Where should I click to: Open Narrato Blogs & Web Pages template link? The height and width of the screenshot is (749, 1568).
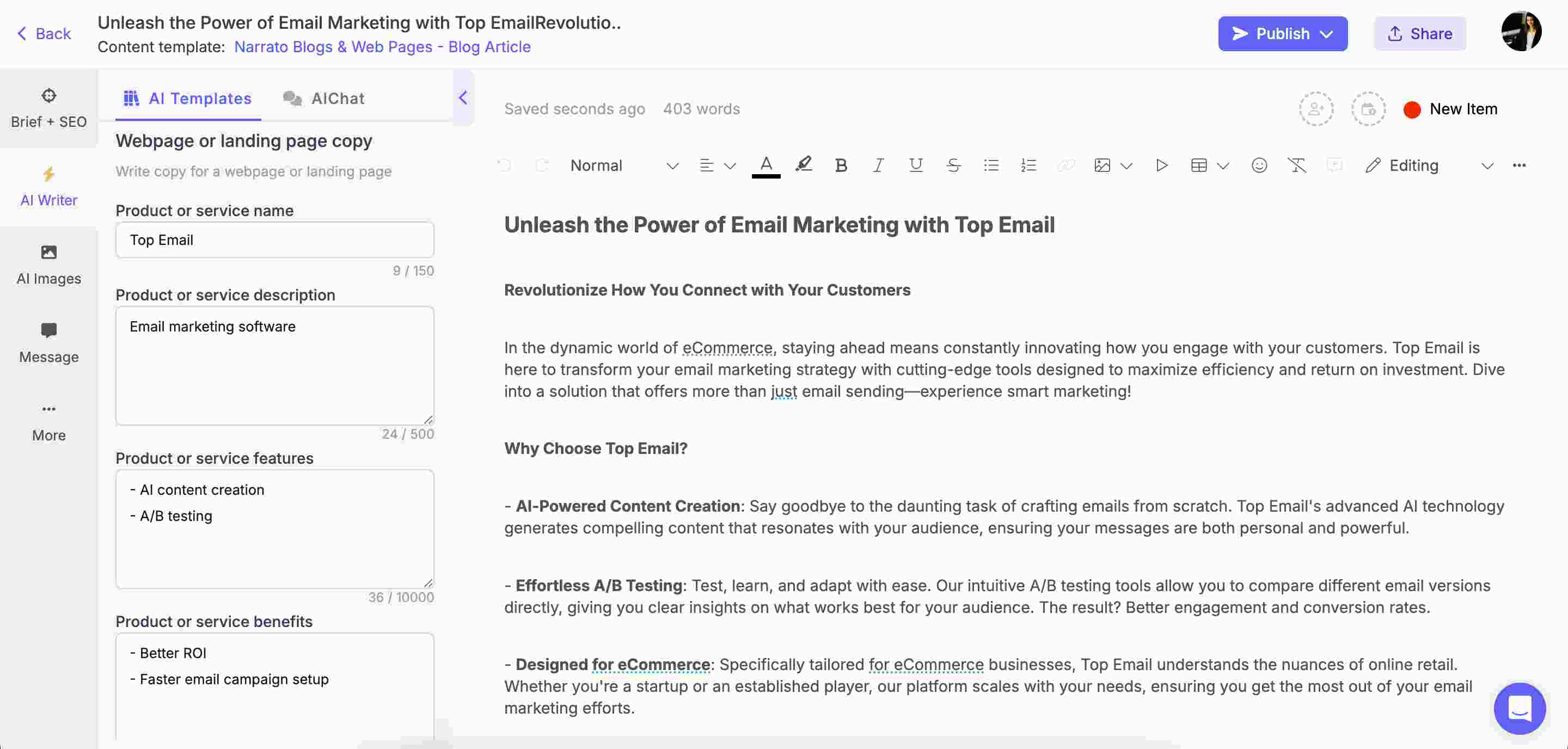[x=382, y=47]
